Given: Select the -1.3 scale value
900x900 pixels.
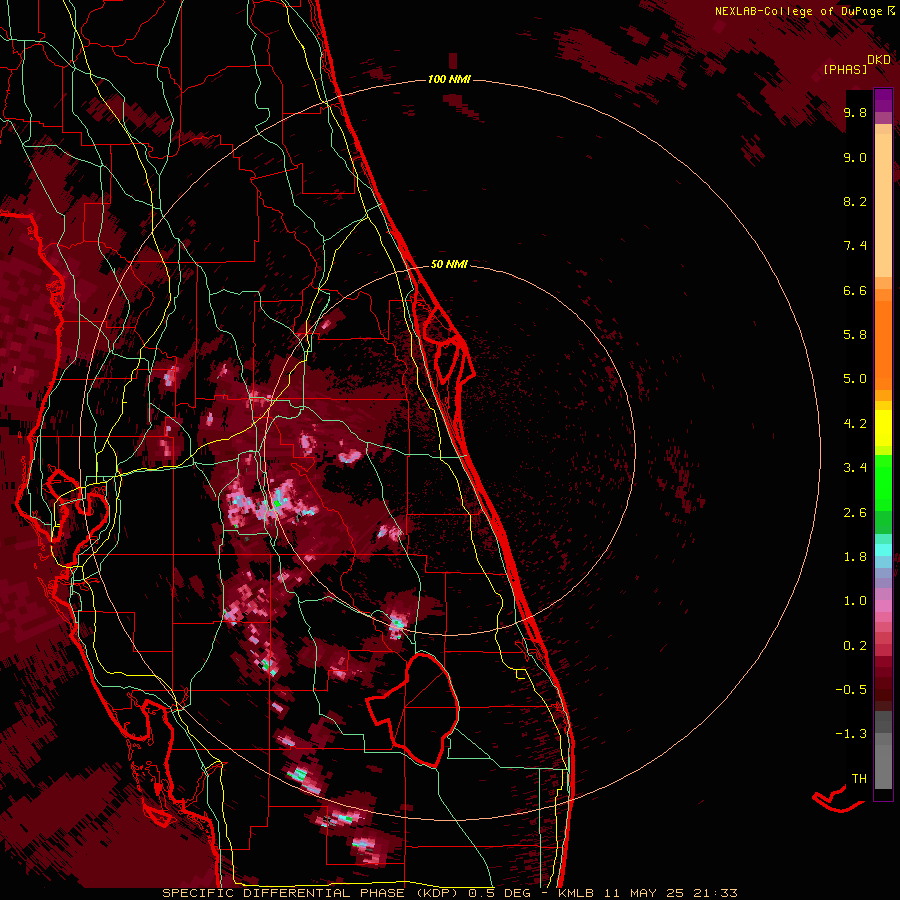Looking at the screenshot, I should pyautogui.click(x=851, y=734).
